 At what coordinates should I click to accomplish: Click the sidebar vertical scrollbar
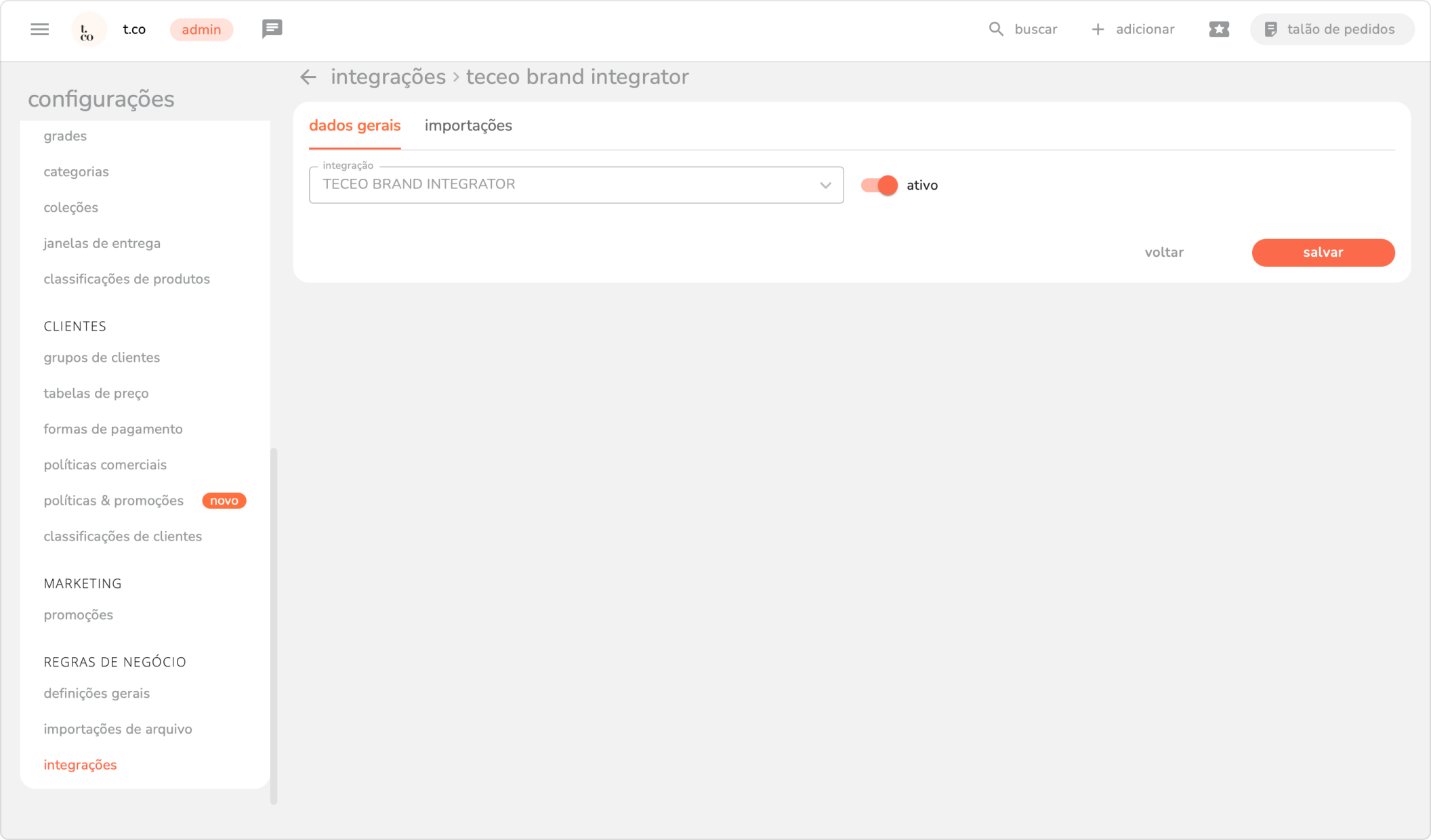274,623
